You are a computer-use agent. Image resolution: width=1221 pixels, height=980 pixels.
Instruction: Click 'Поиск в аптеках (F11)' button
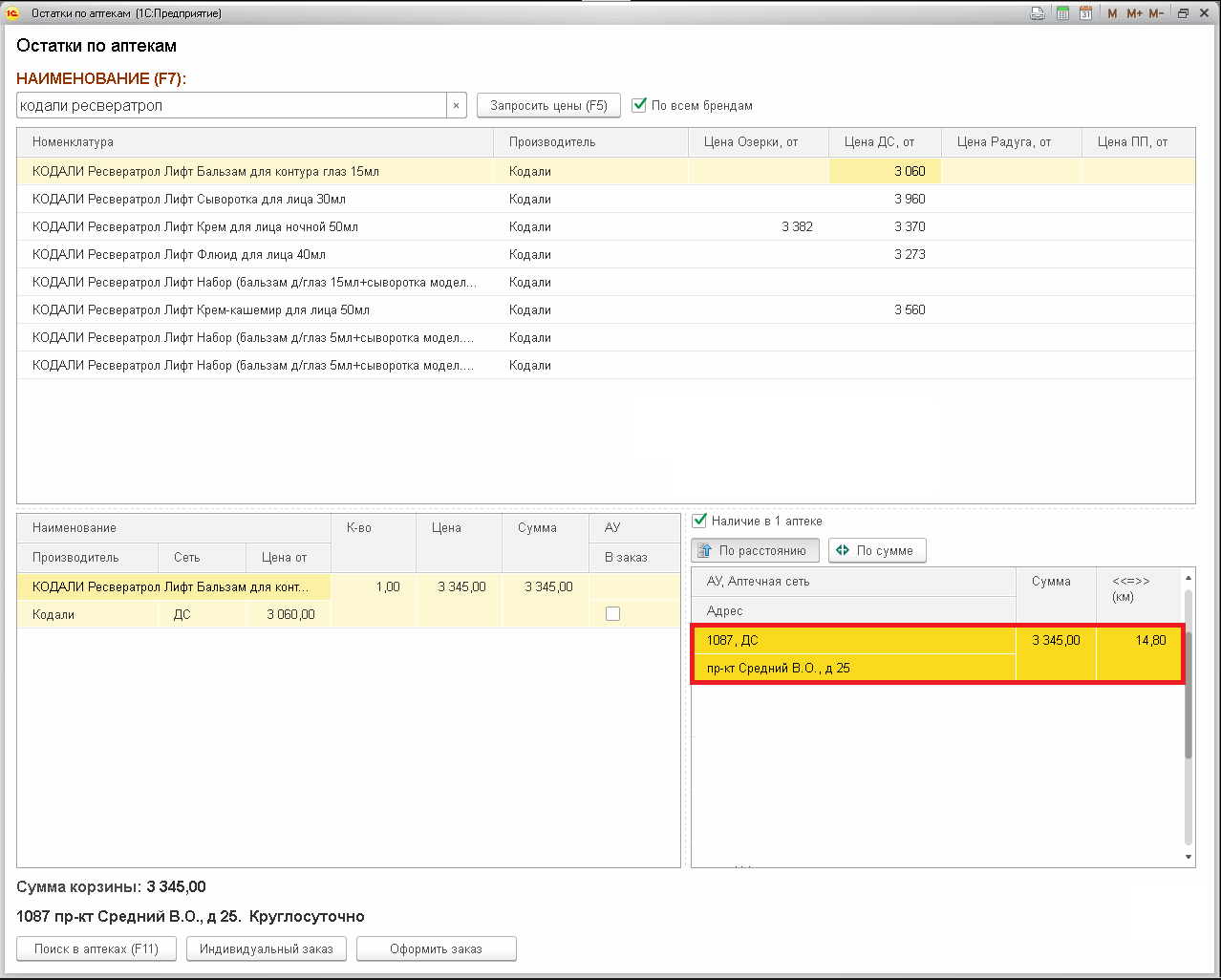click(96, 948)
